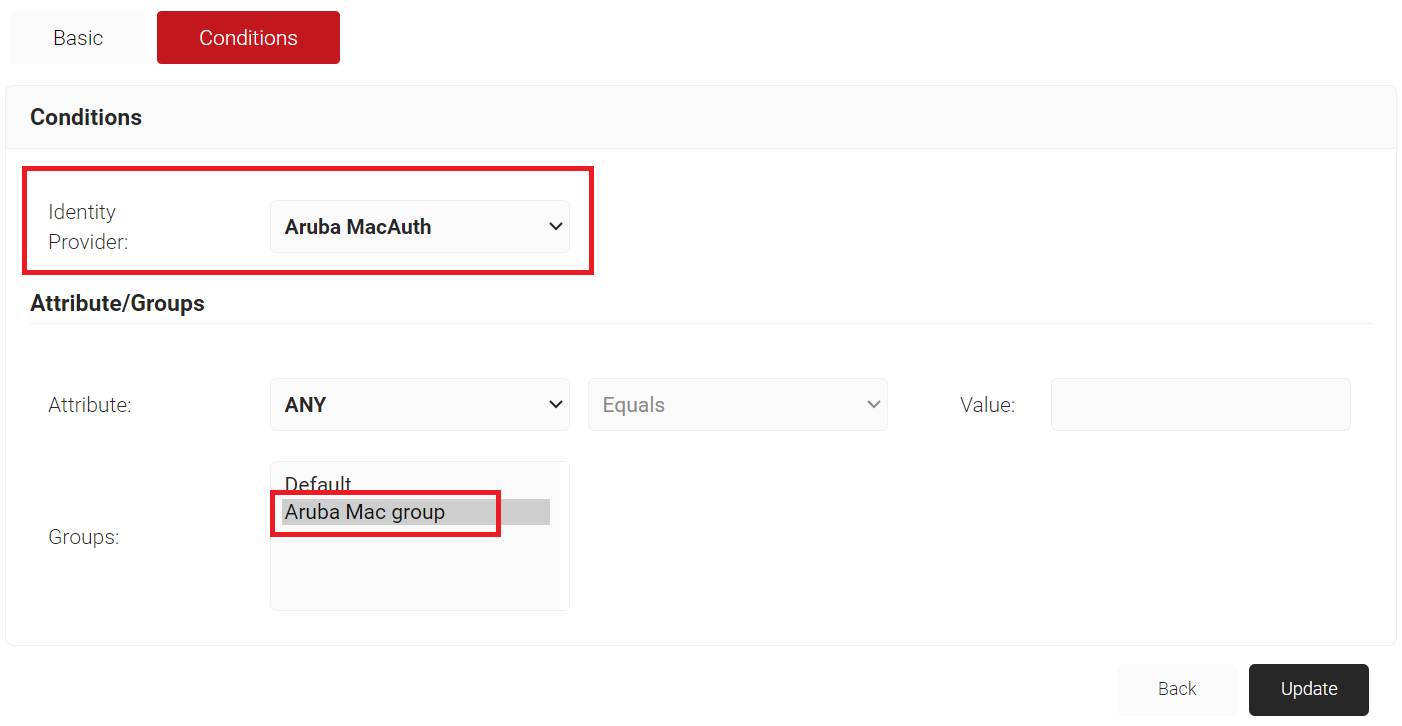Open the Identity Provider dropdown
Viewport: 1402px width, 726px height.
420,227
